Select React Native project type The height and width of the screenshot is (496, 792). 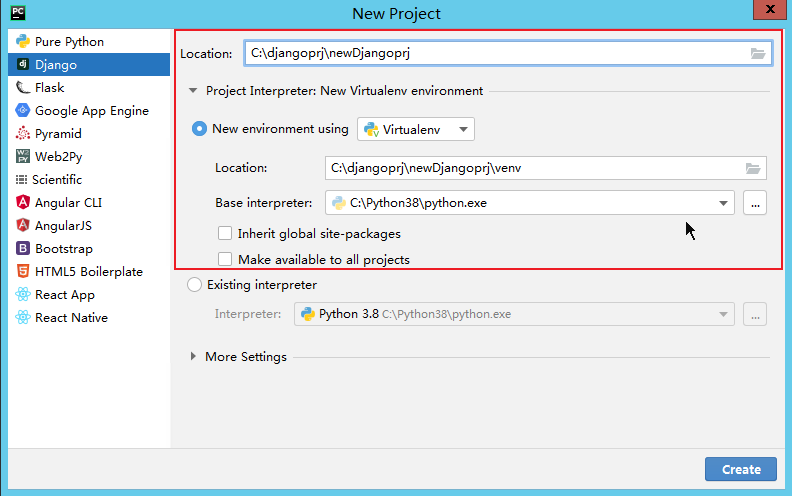89,317
